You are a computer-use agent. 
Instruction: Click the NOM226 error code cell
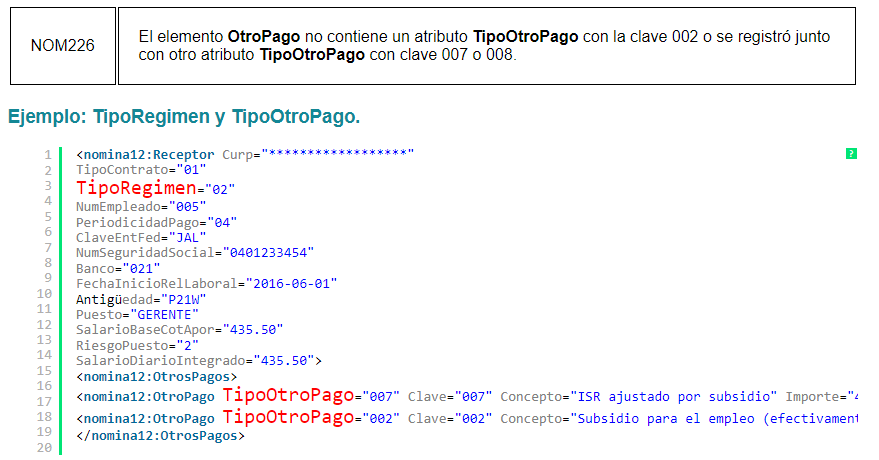point(63,46)
